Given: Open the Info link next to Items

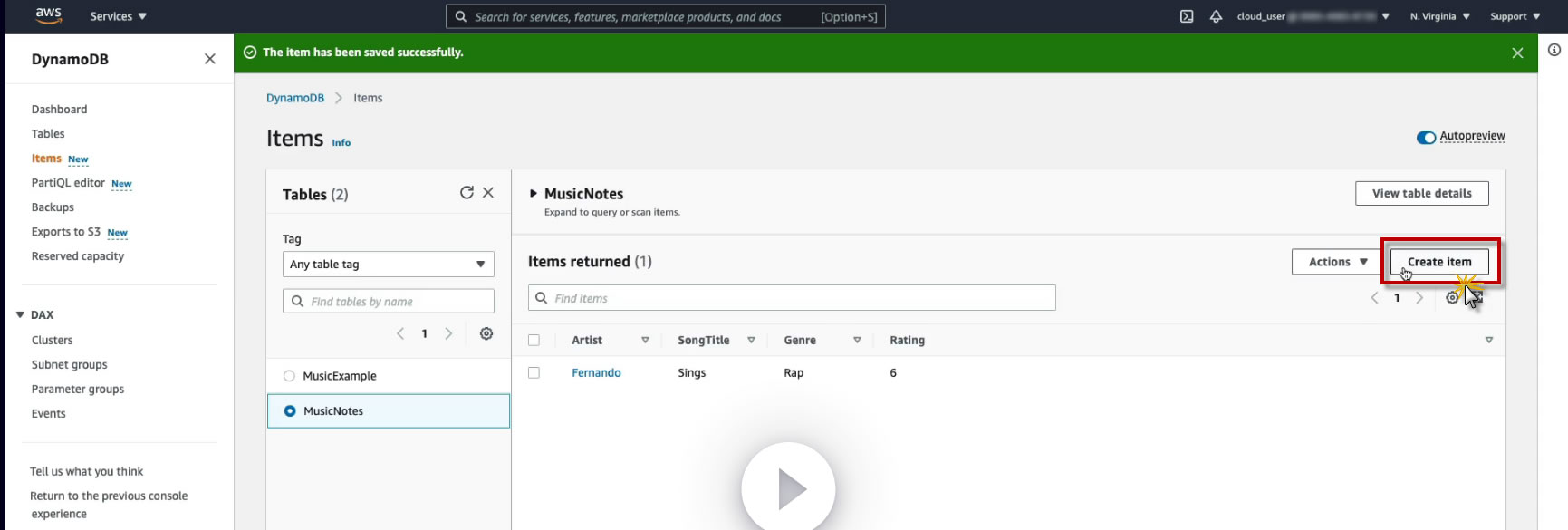Looking at the screenshot, I should click(x=341, y=143).
